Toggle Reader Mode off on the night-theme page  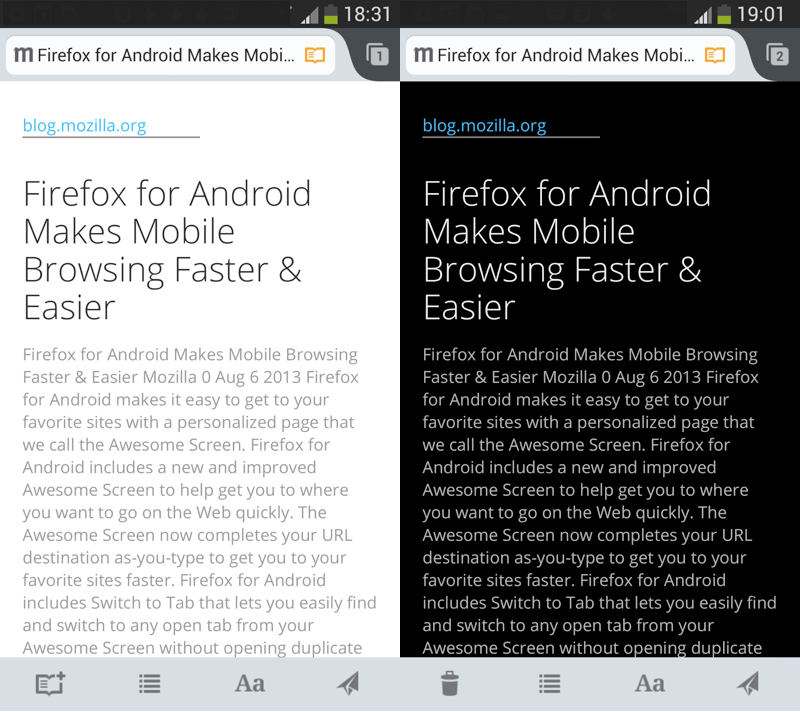coord(716,56)
